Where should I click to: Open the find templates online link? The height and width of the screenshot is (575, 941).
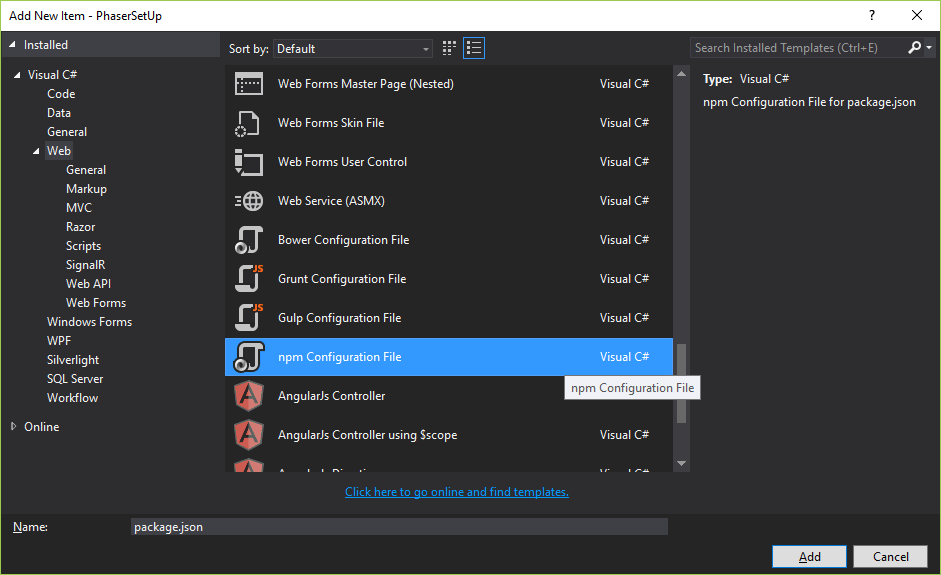457,492
